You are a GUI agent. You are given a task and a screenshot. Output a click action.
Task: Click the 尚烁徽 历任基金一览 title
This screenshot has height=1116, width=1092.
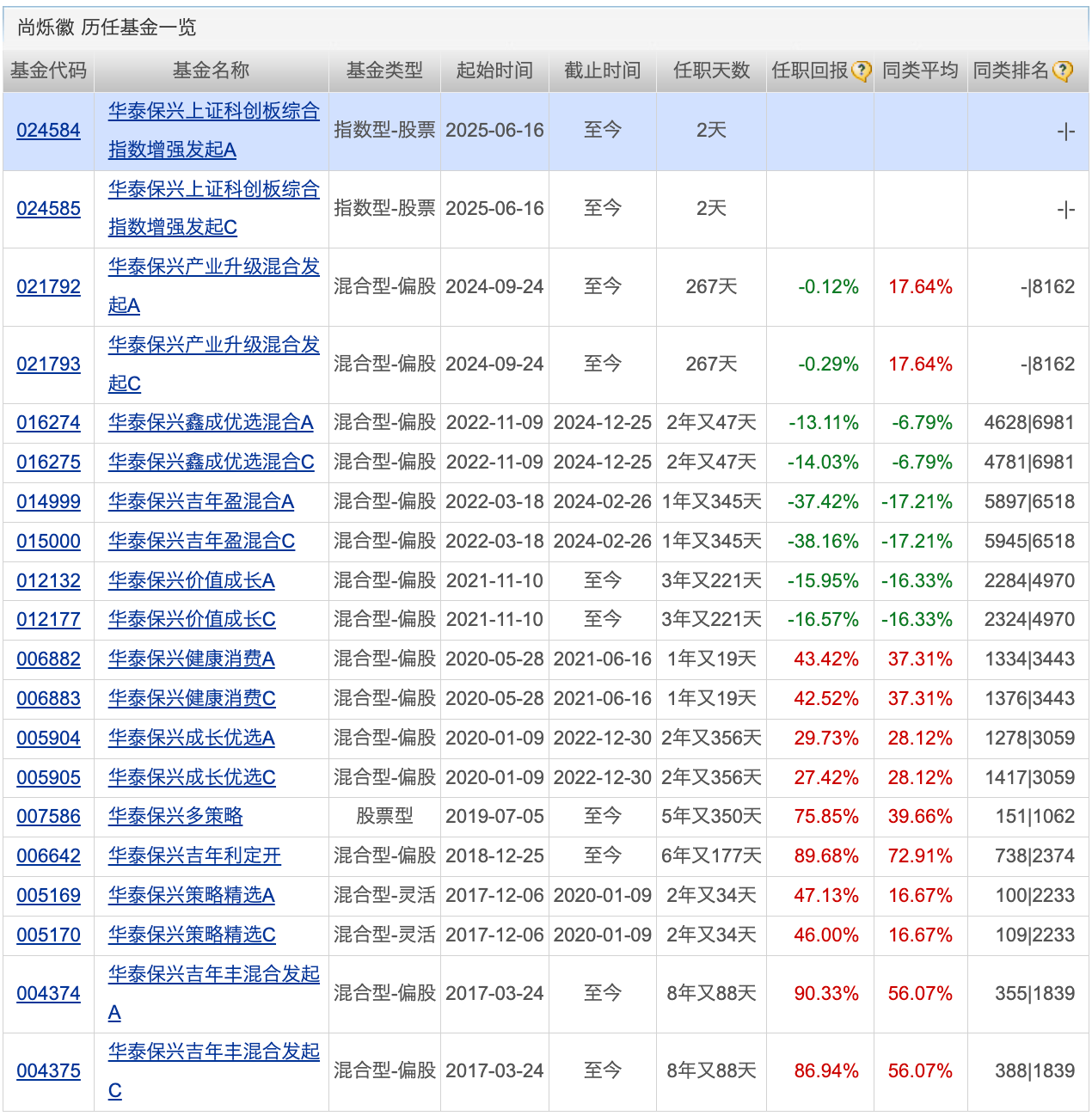tap(107, 28)
